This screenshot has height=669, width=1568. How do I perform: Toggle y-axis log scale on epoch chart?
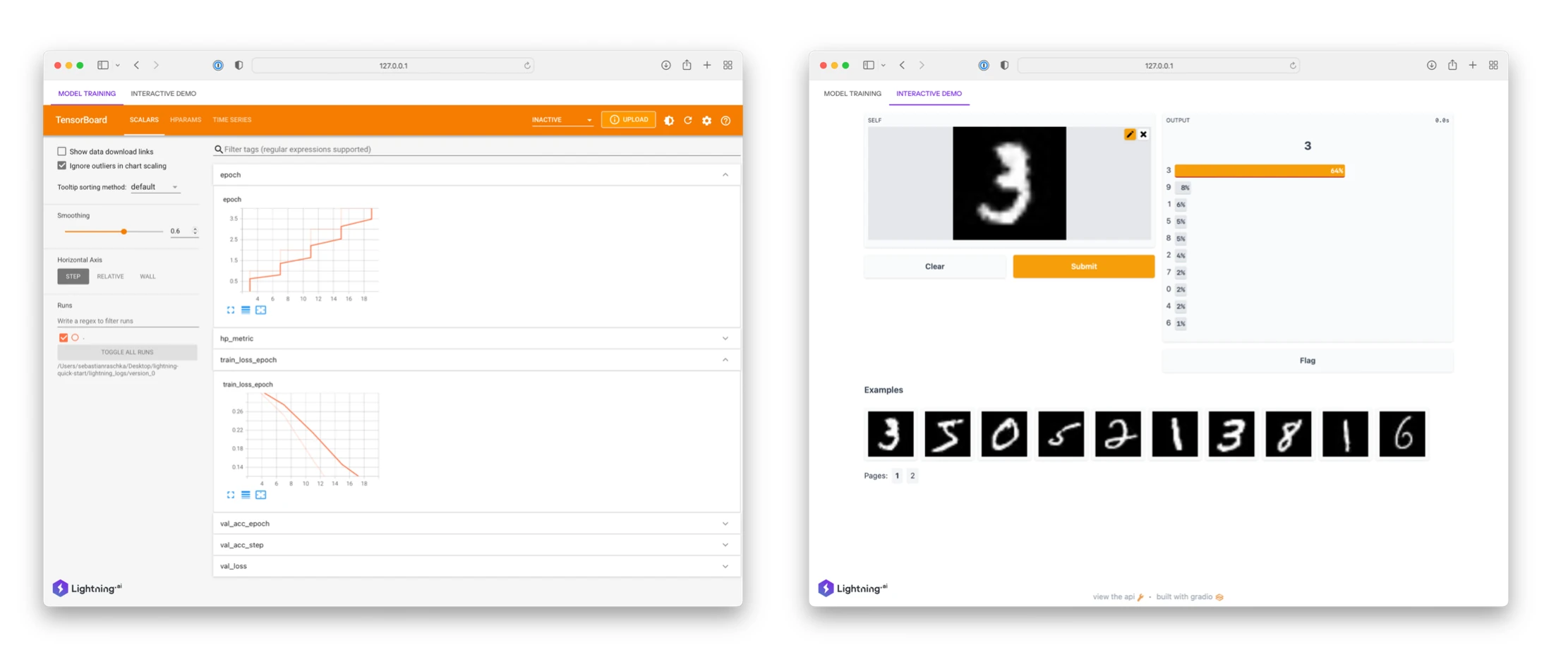pos(246,310)
